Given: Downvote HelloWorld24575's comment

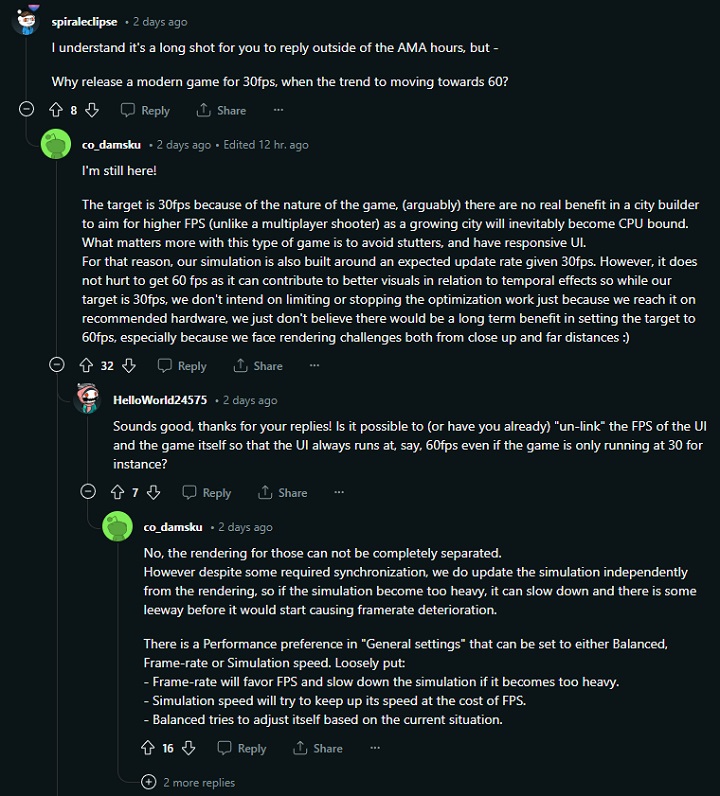Looking at the screenshot, I should pos(153,492).
